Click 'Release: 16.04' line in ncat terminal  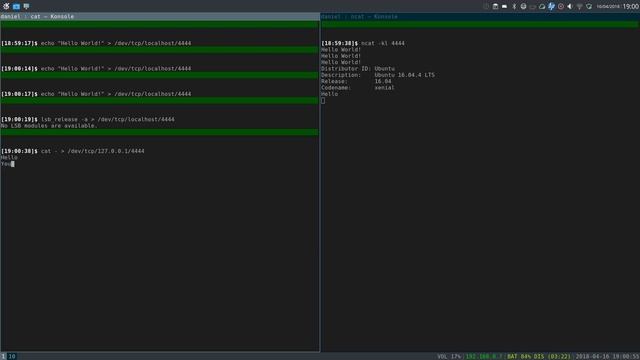coord(356,81)
